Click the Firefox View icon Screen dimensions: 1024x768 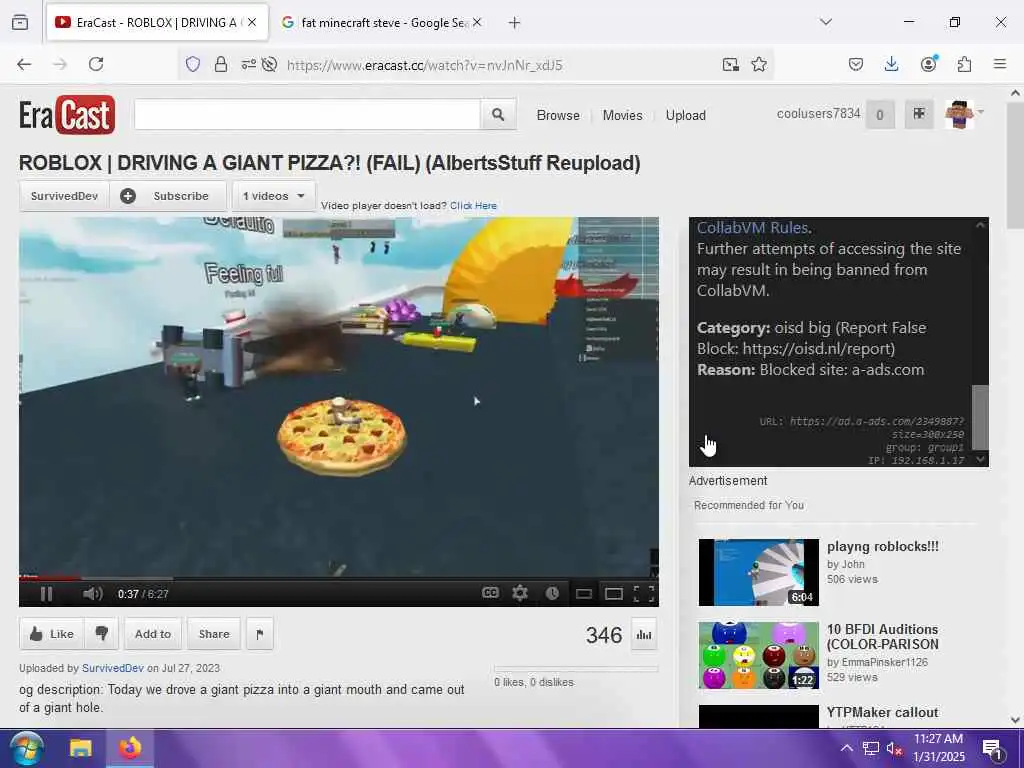20,23
